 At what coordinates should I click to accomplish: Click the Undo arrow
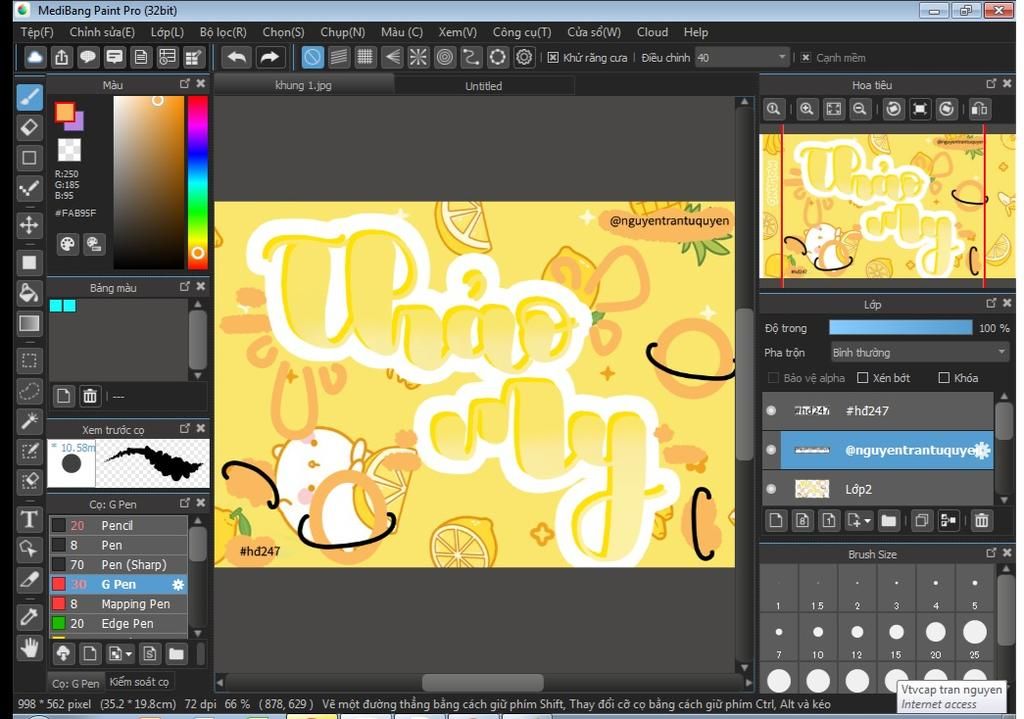(x=236, y=57)
